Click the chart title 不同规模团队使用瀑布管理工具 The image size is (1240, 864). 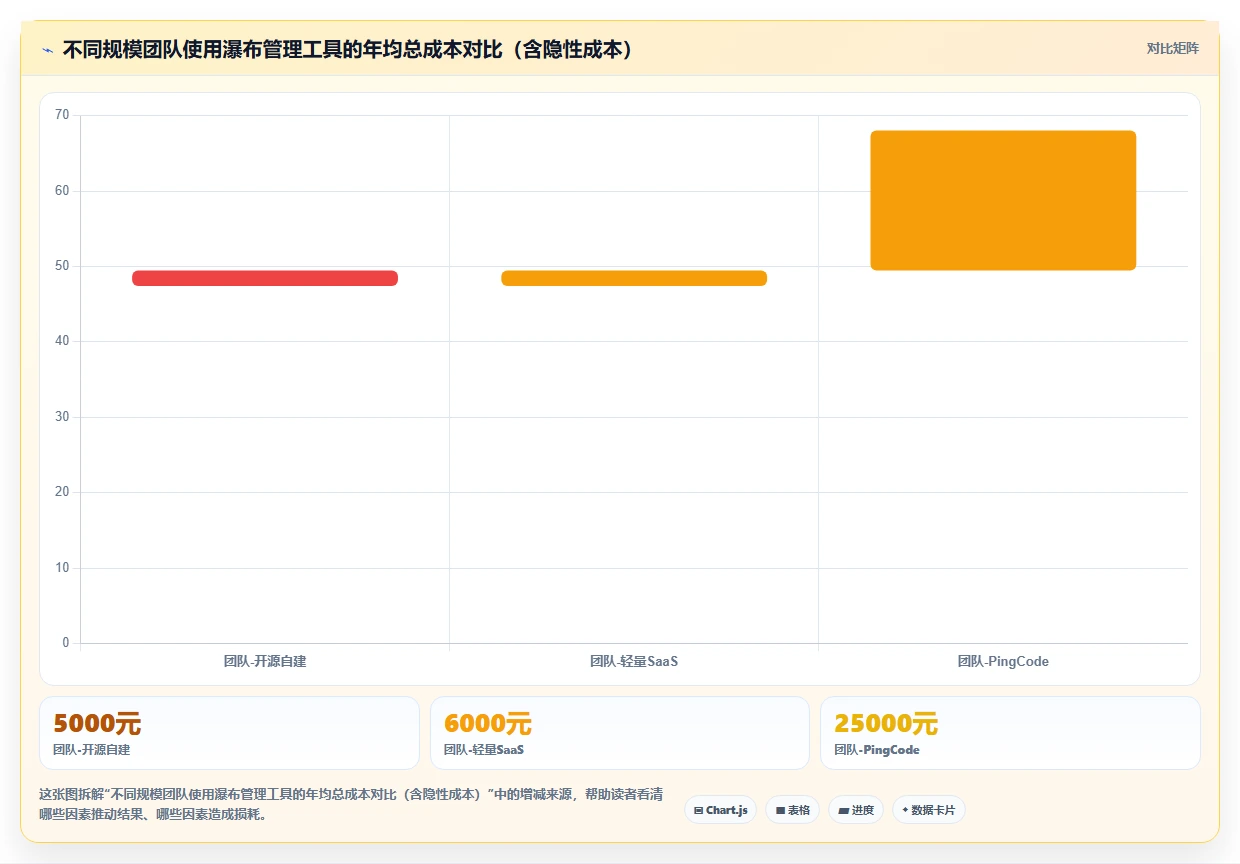(349, 49)
